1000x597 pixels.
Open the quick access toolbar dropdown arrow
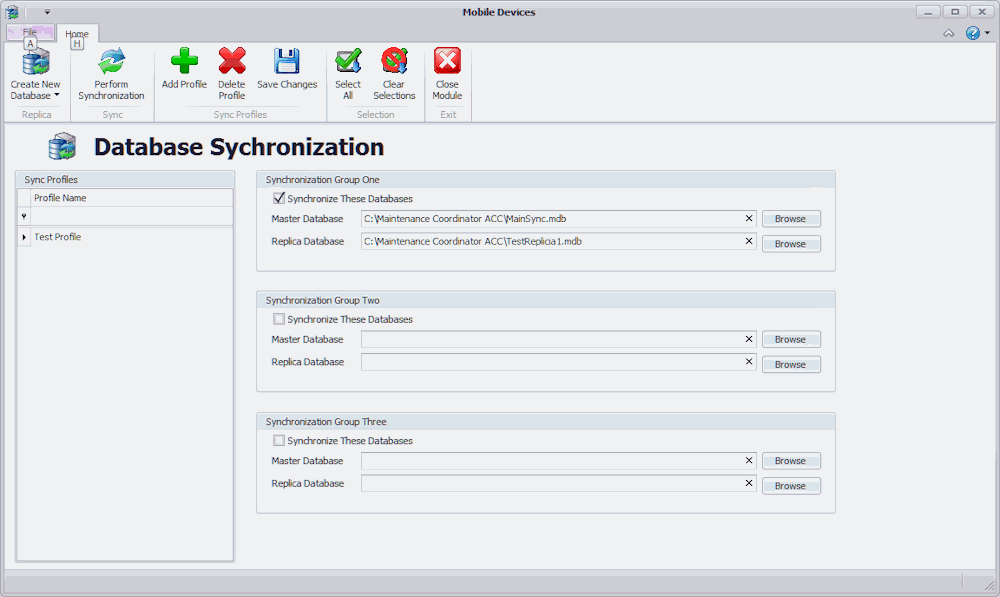(47, 12)
